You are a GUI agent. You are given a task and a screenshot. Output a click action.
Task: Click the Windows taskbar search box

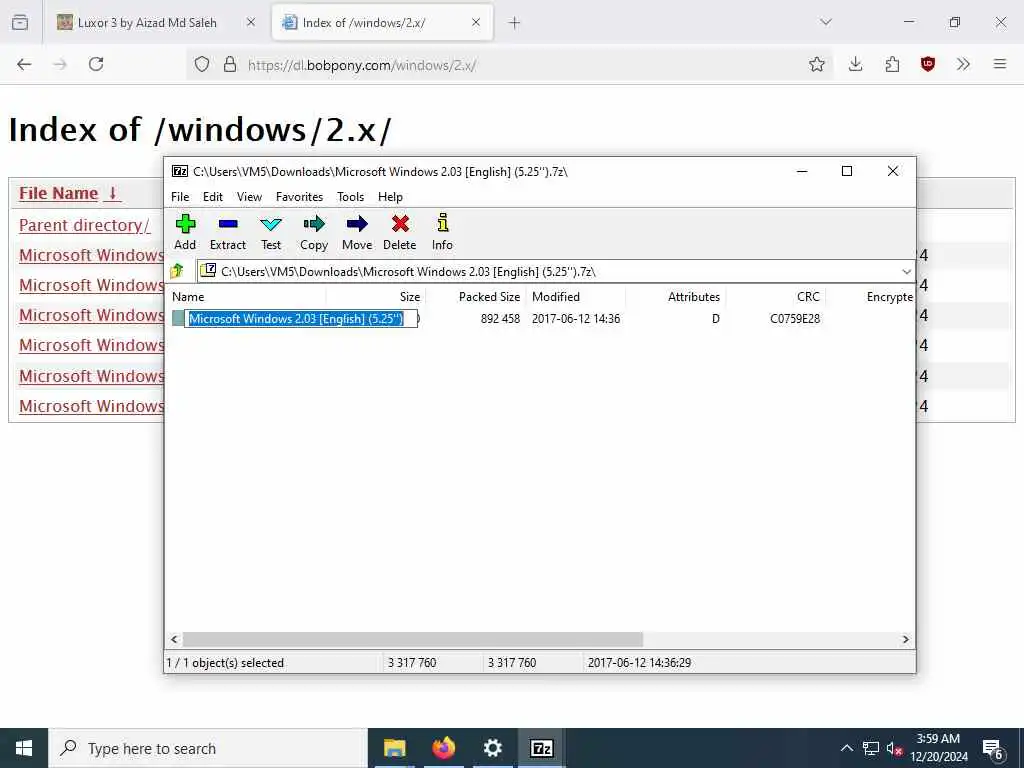[x=208, y=748]
